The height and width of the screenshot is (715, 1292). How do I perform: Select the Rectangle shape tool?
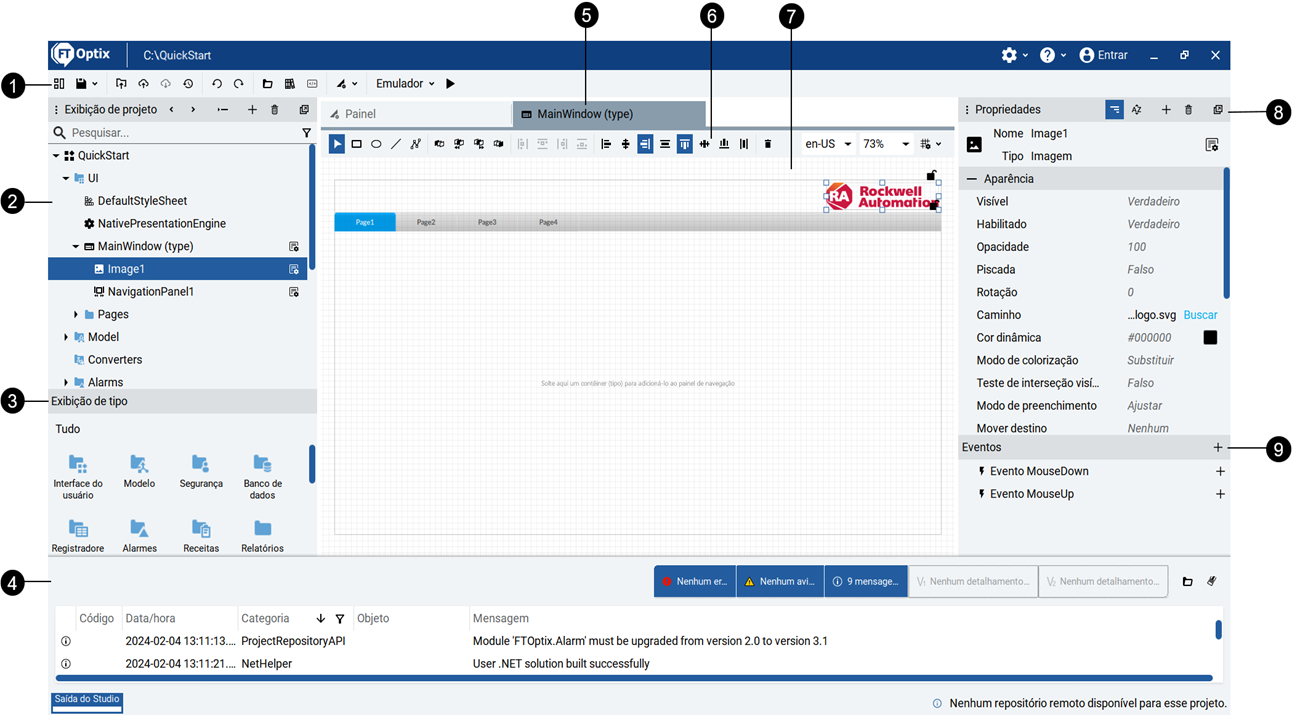(x=357, y=143)
